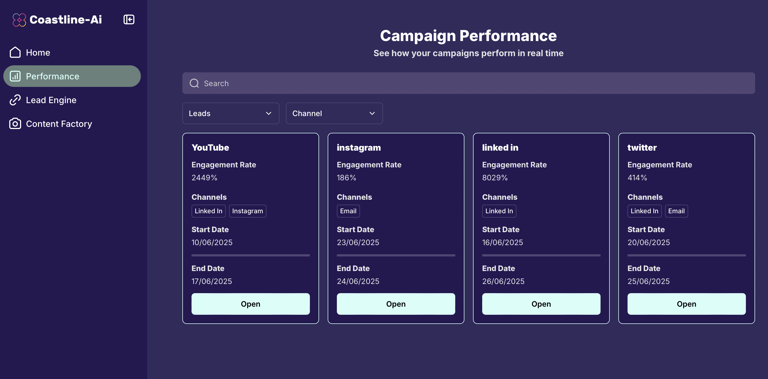
Task: Click end date 26/06/2025
Action: (x=504, y=282)
